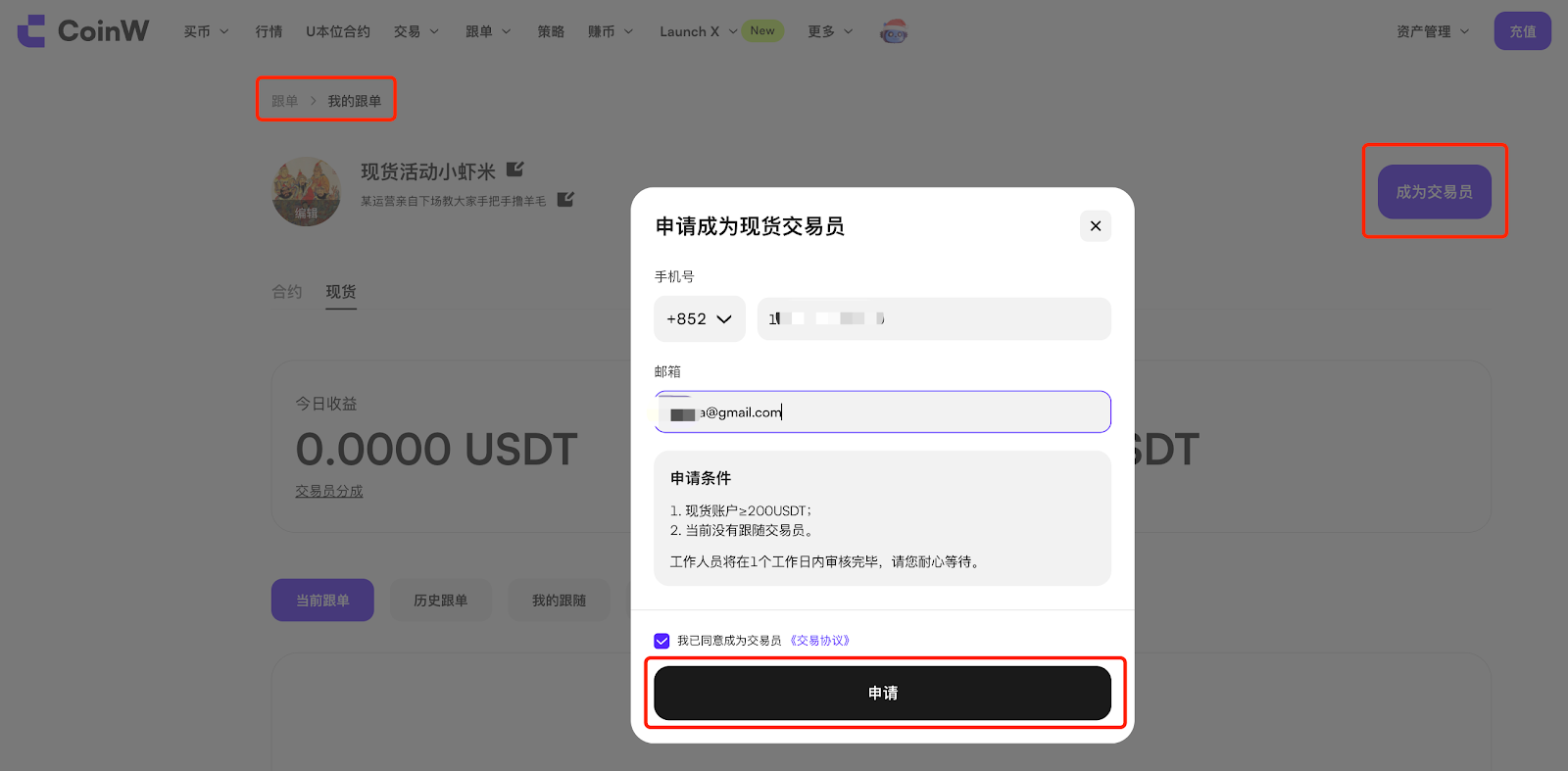Click the 交易员分成 link
This screenshot has width=1568, height=771.
tap(329, 491)
